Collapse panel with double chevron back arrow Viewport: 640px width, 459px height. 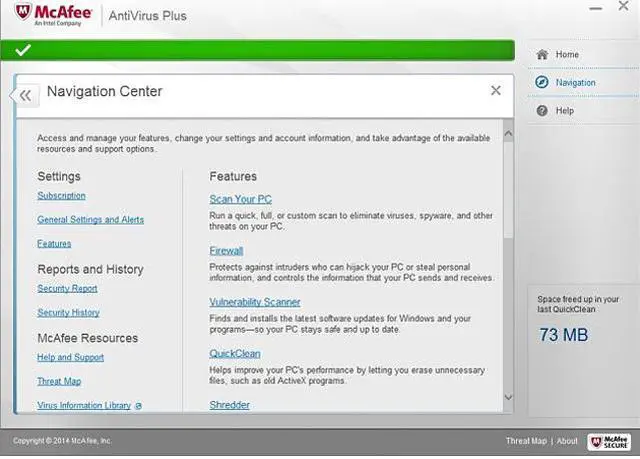point(25,95)
